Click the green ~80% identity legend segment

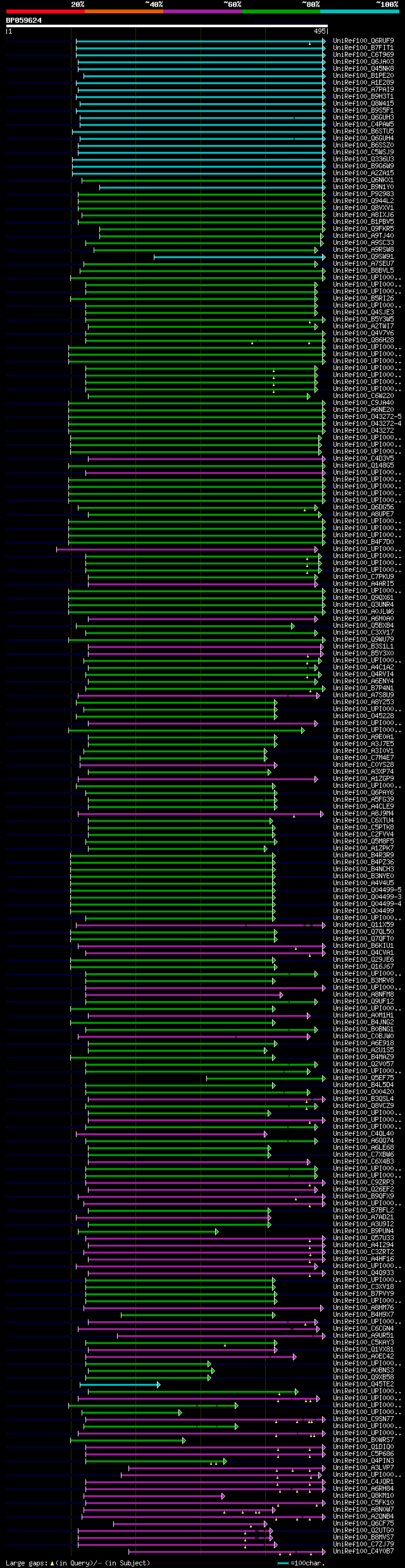pyautogui.click(x=281, y=11)
